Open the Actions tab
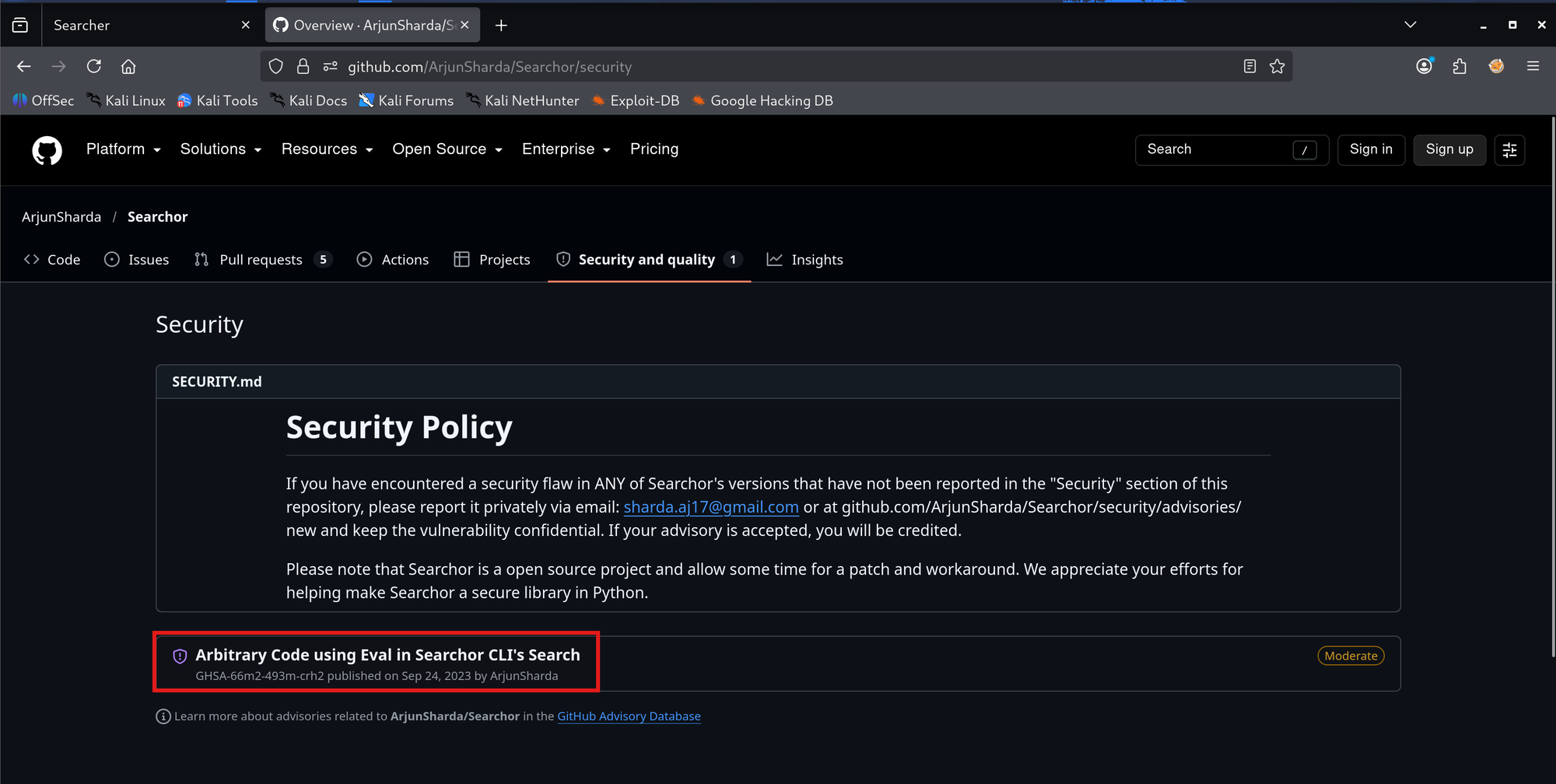The height and width of the screenshot is (784, 1556). [393, 260]
